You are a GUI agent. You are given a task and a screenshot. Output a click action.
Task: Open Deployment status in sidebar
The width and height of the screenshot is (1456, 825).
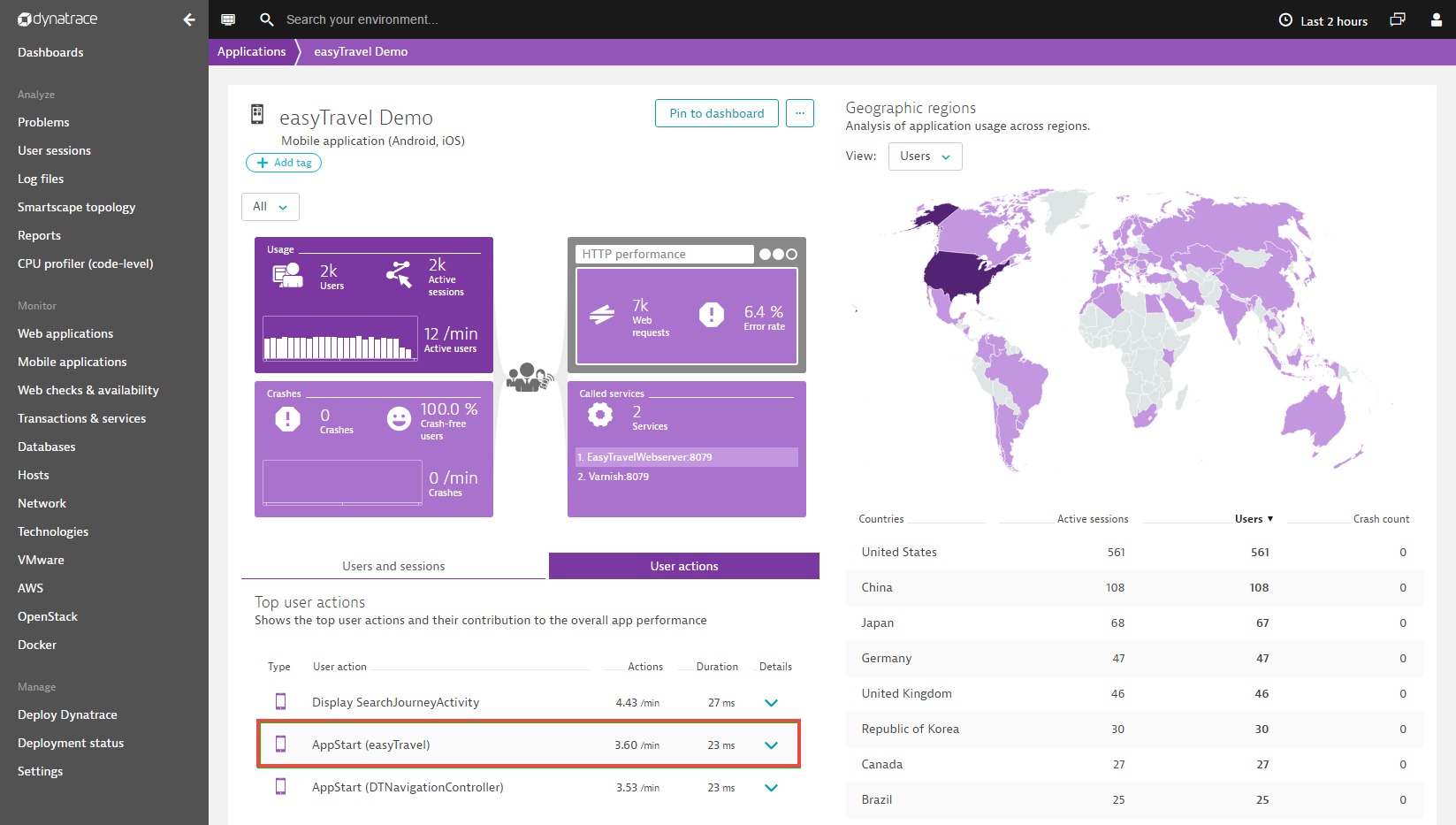71,743
